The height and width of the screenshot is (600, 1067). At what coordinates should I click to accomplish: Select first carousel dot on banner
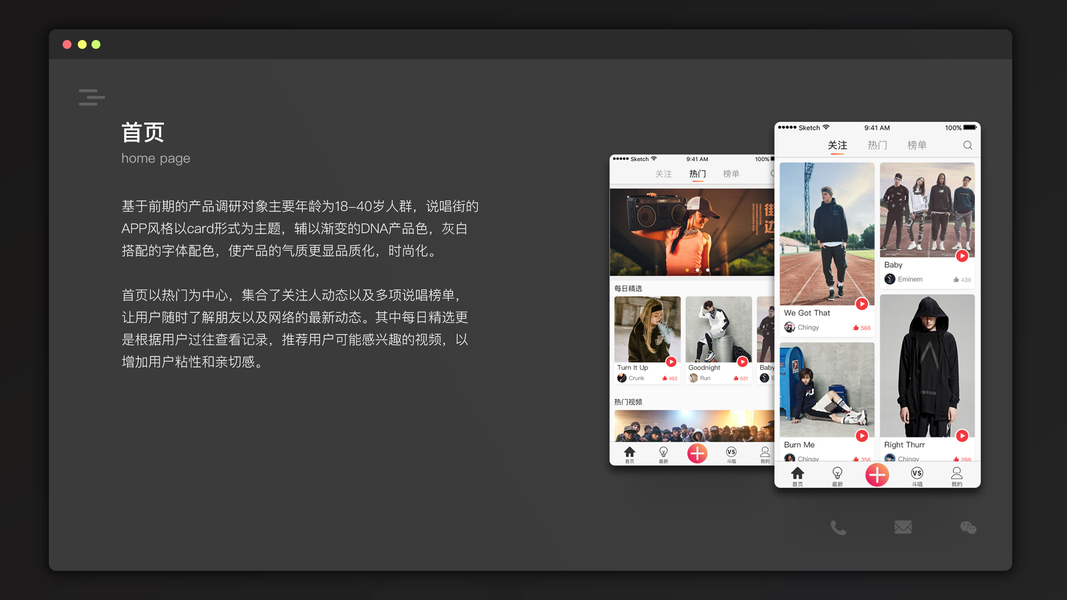(687, 270)
